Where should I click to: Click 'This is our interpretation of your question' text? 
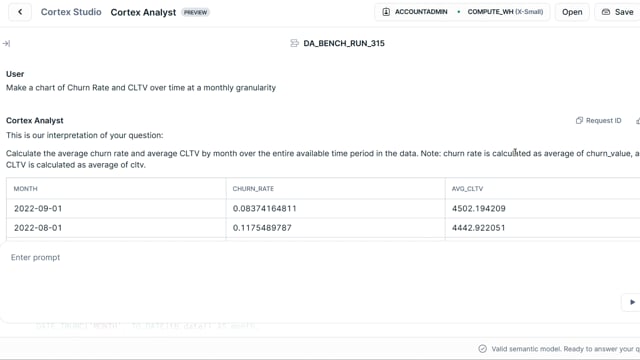click(84, 135)
